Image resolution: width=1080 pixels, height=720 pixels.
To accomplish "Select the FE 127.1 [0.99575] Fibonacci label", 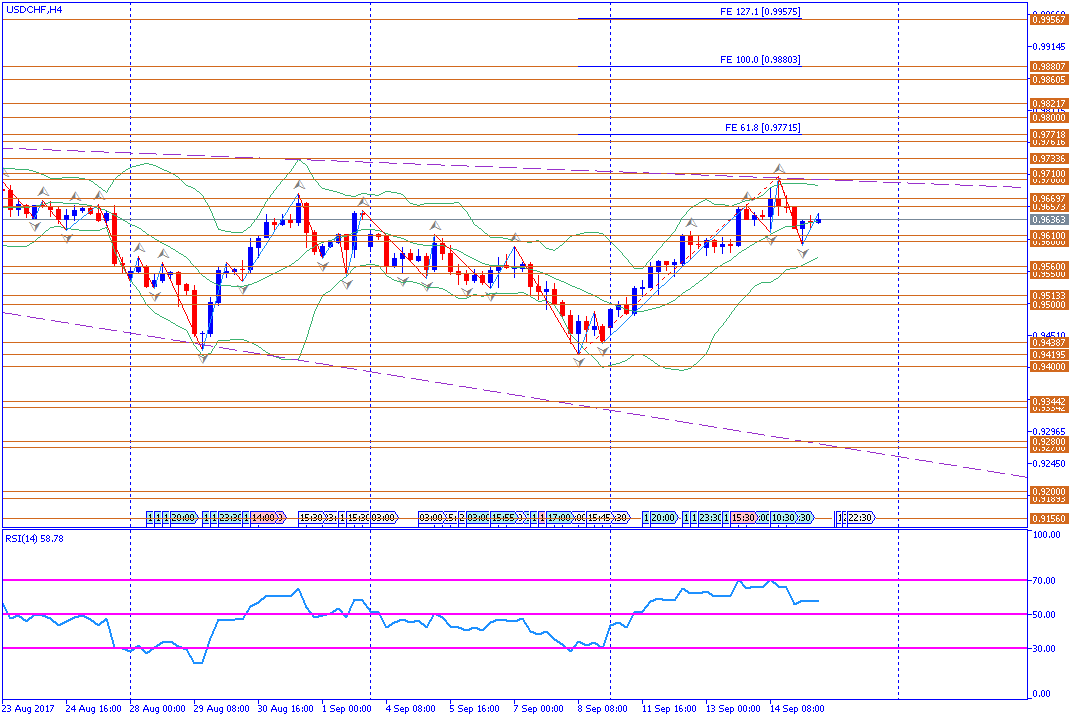I will tap(760, 12).
